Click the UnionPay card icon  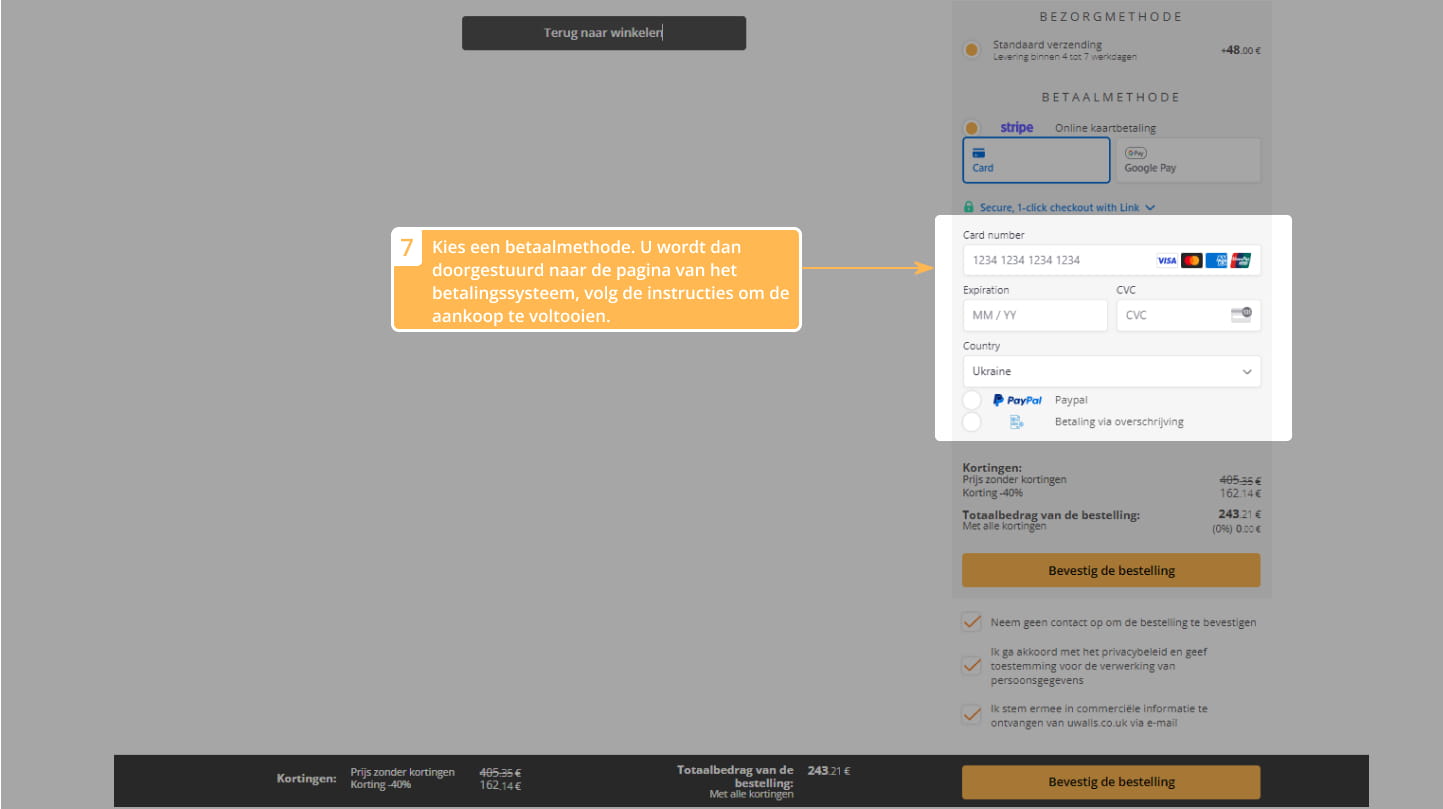click(1241, 260)
